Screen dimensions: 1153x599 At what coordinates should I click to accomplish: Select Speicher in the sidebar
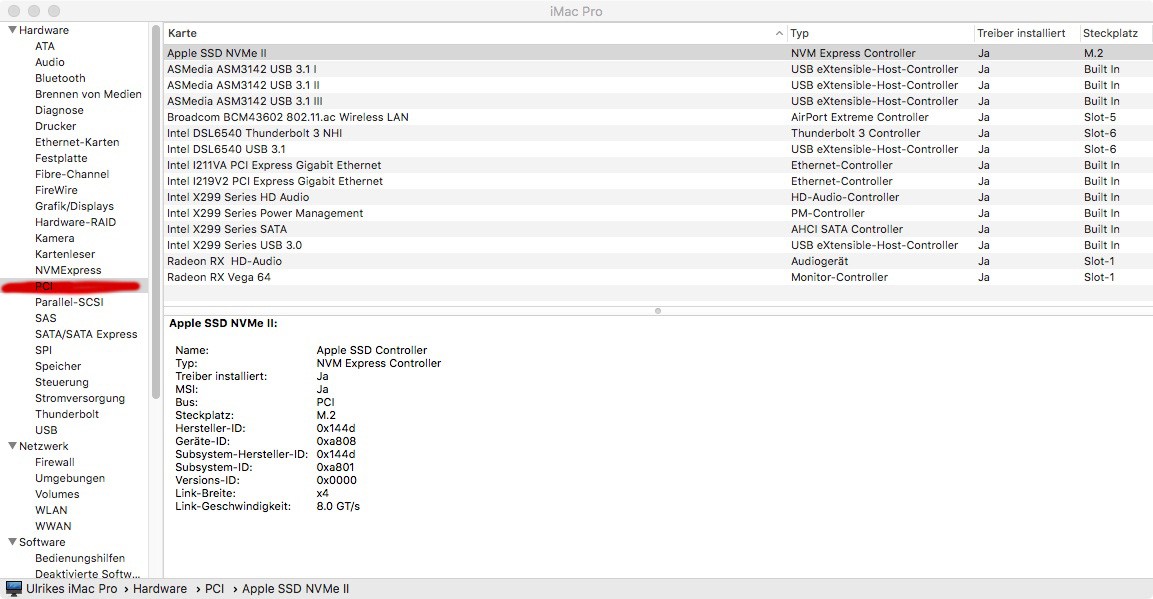[x=58, y=366]
